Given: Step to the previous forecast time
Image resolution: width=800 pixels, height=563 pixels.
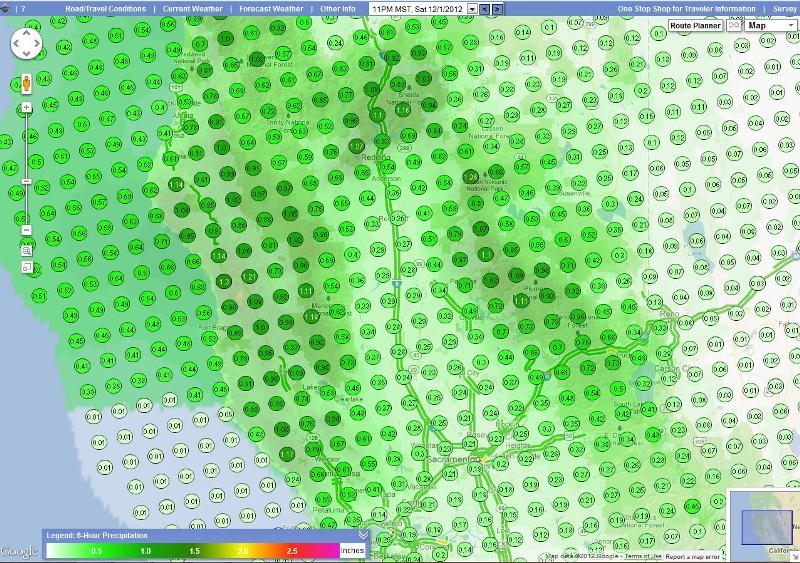Looking at the screenshot, I should [x=485, y=9].
